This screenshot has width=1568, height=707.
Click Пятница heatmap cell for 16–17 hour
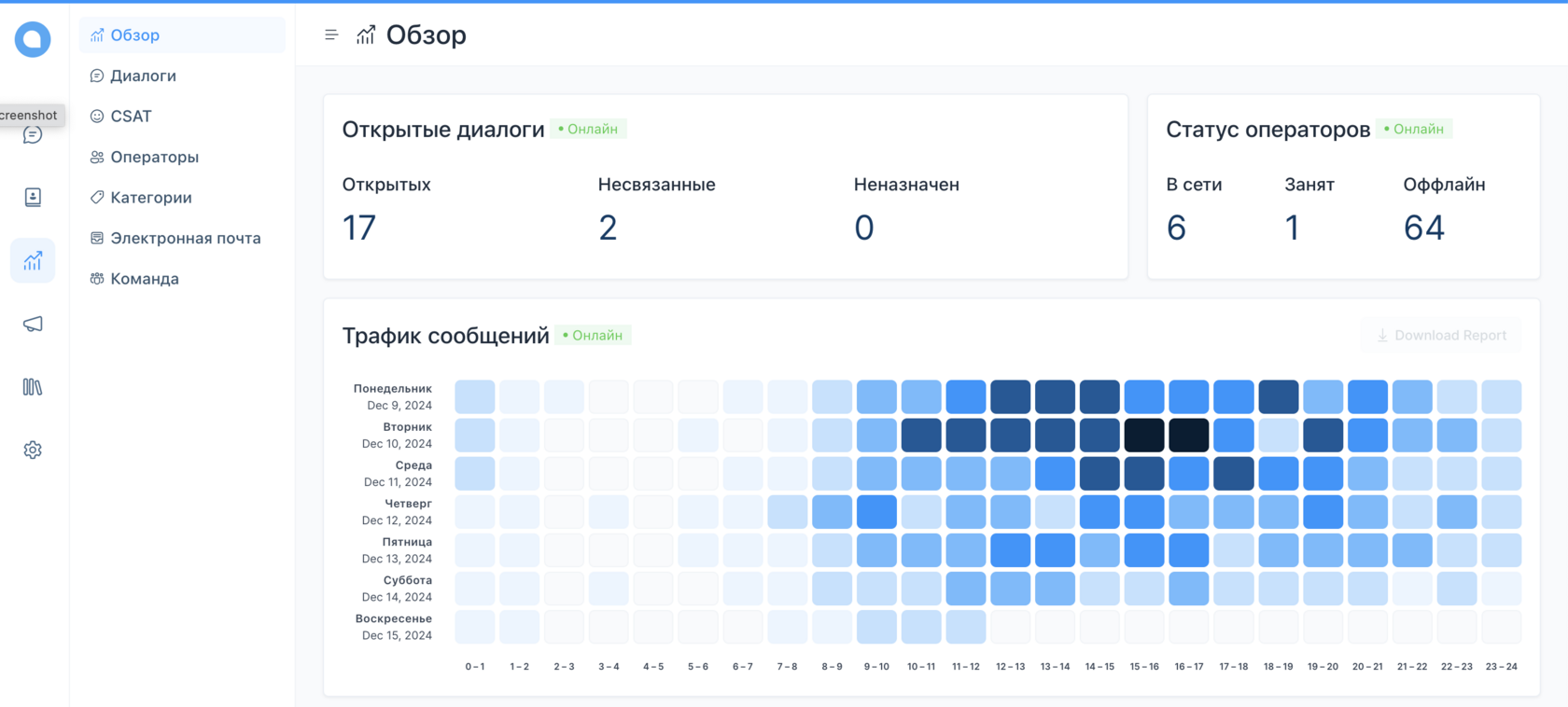pos(1189,549)
